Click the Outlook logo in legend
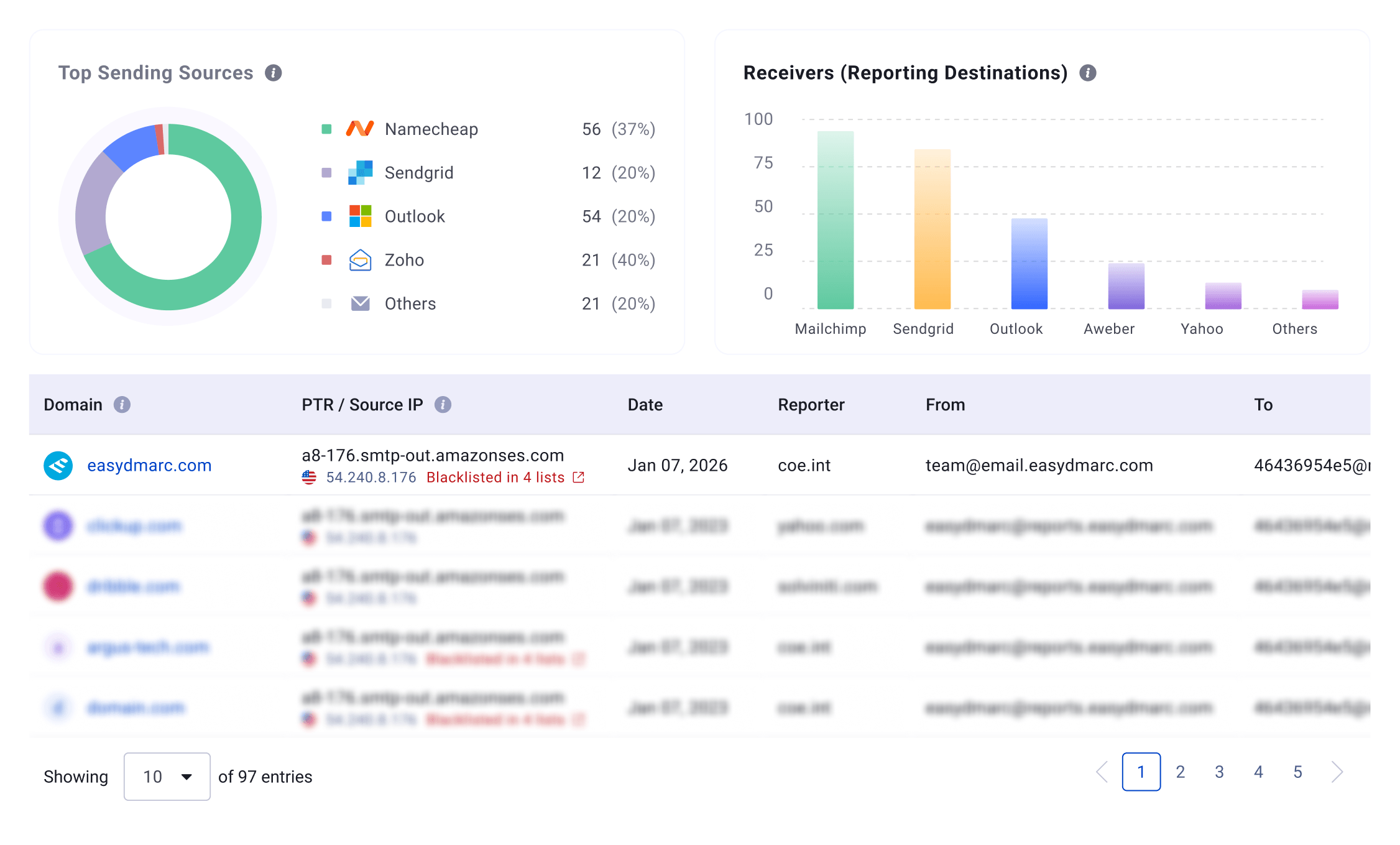1400x845 pixels. pos(360,216)
